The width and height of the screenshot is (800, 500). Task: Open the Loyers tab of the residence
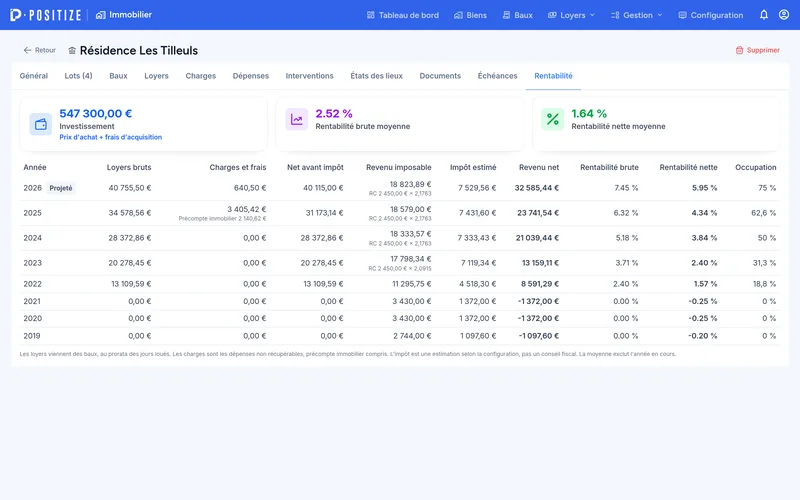[156, 76]
